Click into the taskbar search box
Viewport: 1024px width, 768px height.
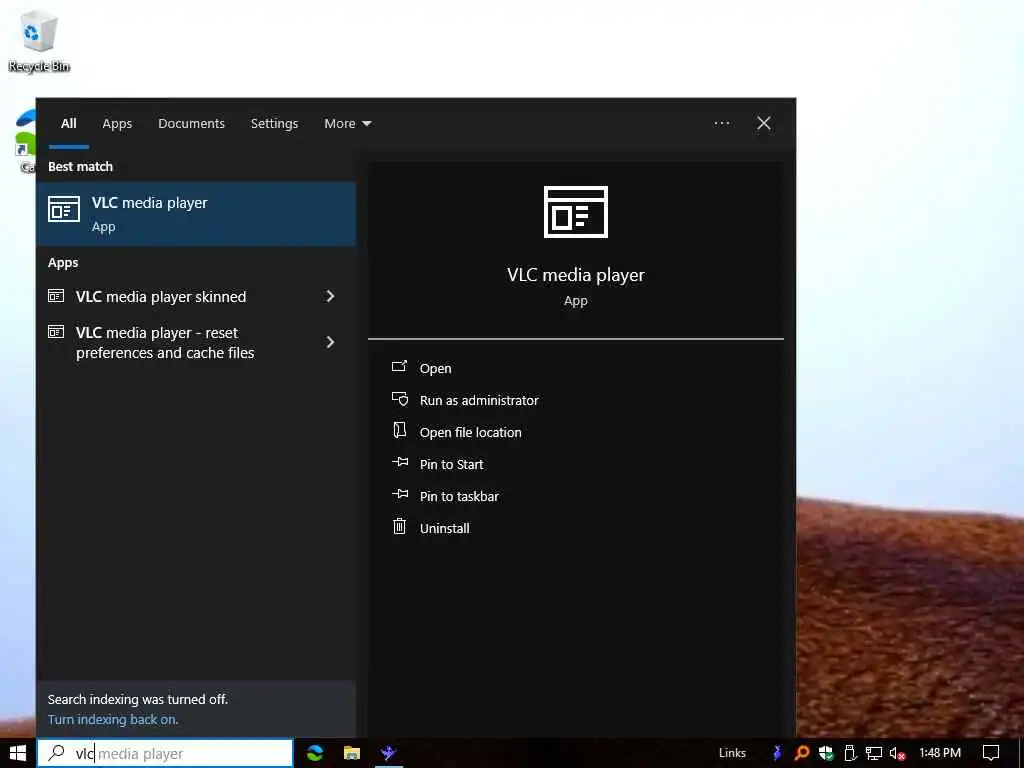click(x=165, y=753)
